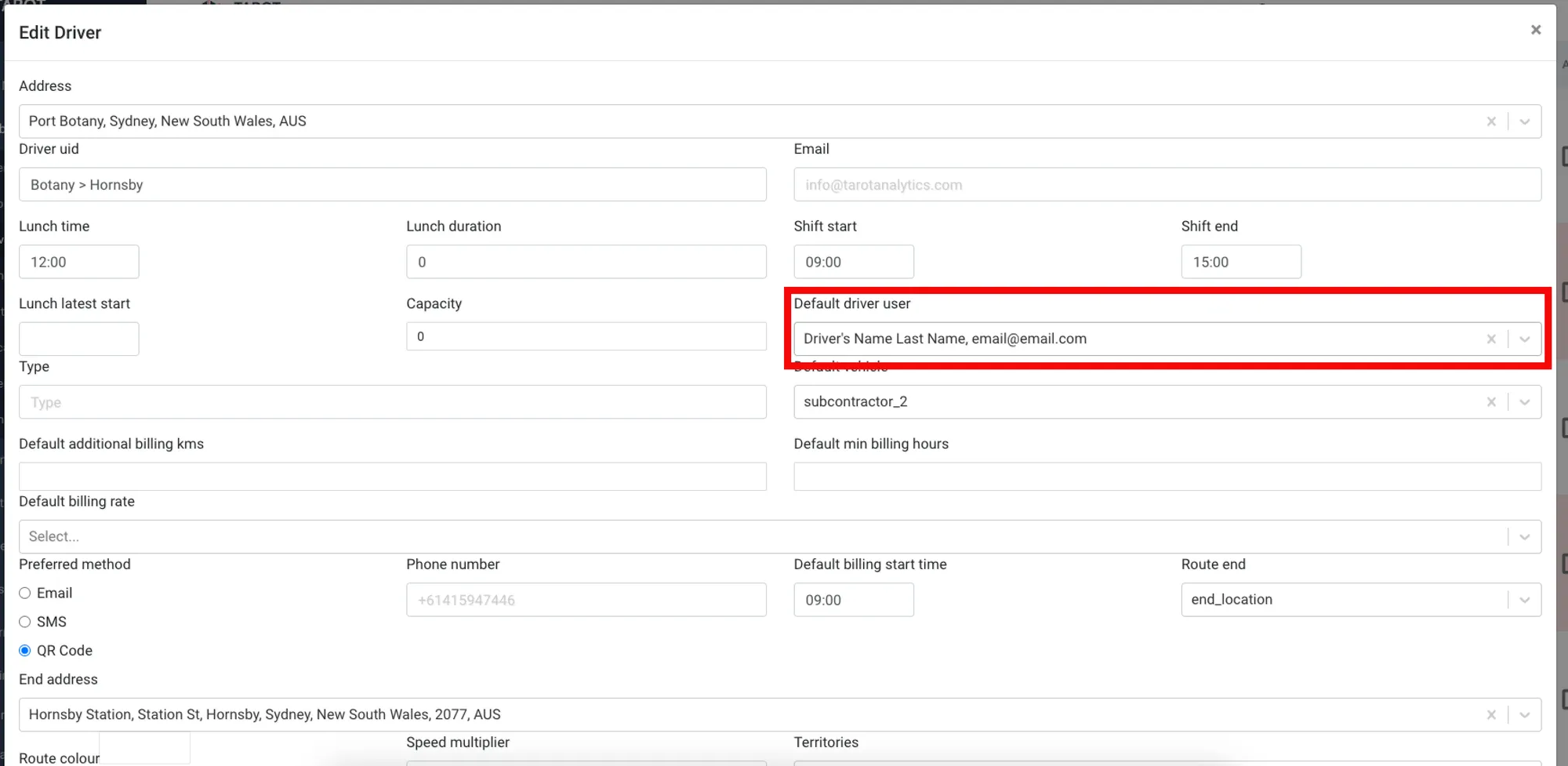Select Email as preferred method

(25, 593)
